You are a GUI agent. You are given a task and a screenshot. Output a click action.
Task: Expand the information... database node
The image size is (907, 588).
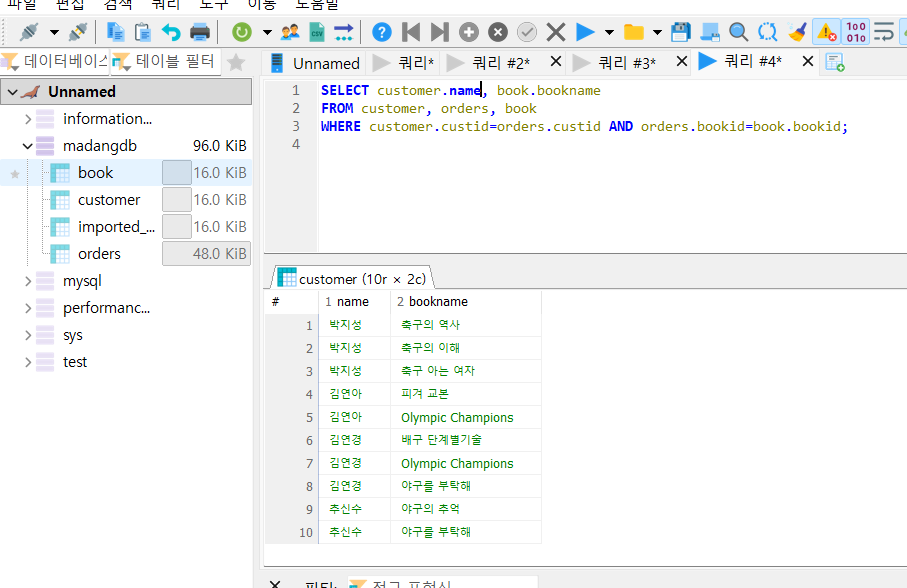click(x=28, y=119)
